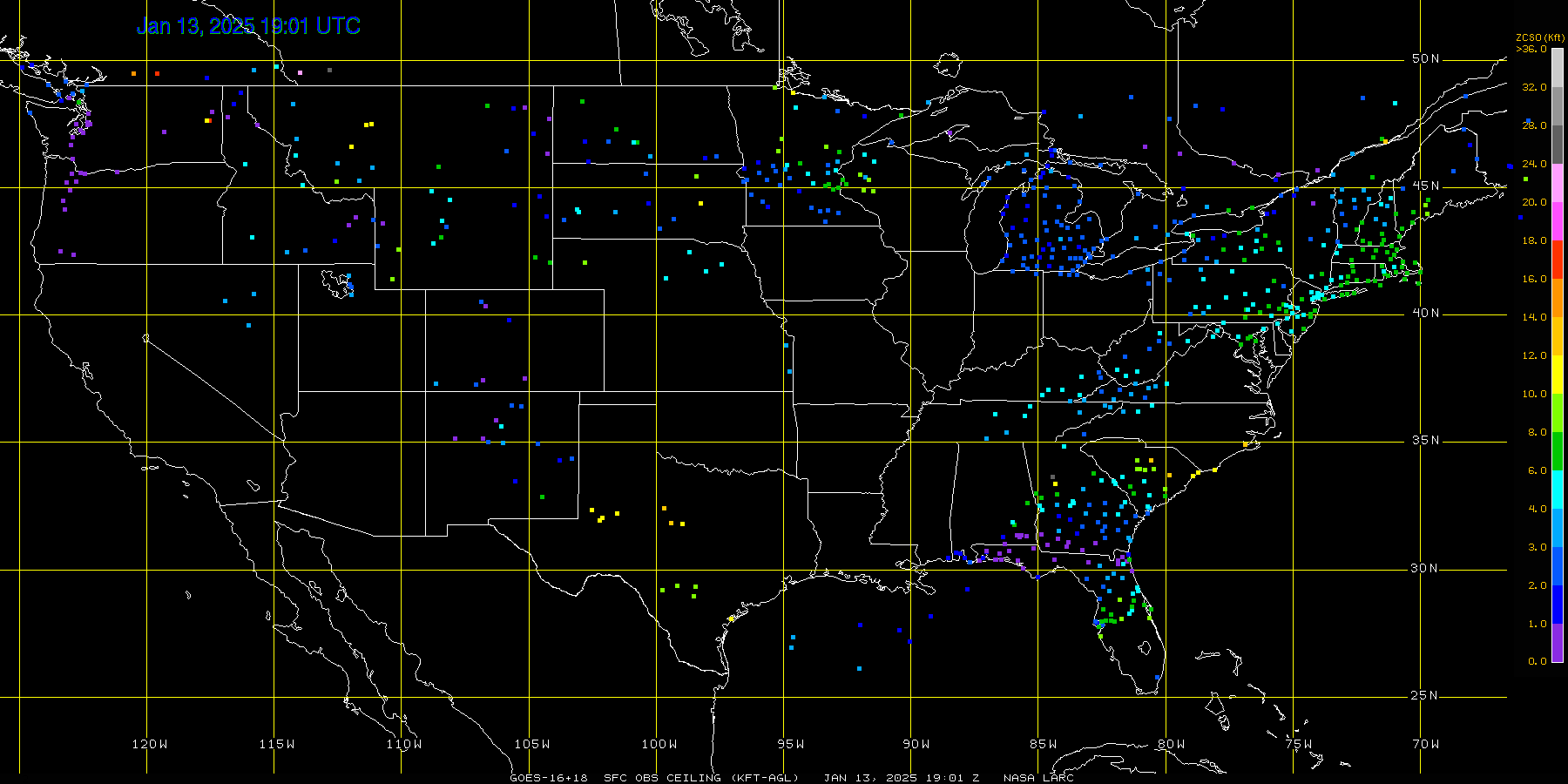1568x784 pixels.
Task: Pick the amber 12–14 kft legend swatch
Action: [1558, 336]
